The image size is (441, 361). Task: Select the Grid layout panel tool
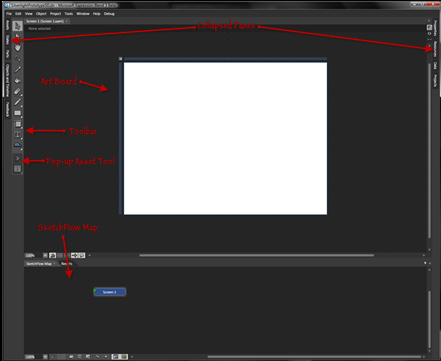click(18, 124)
